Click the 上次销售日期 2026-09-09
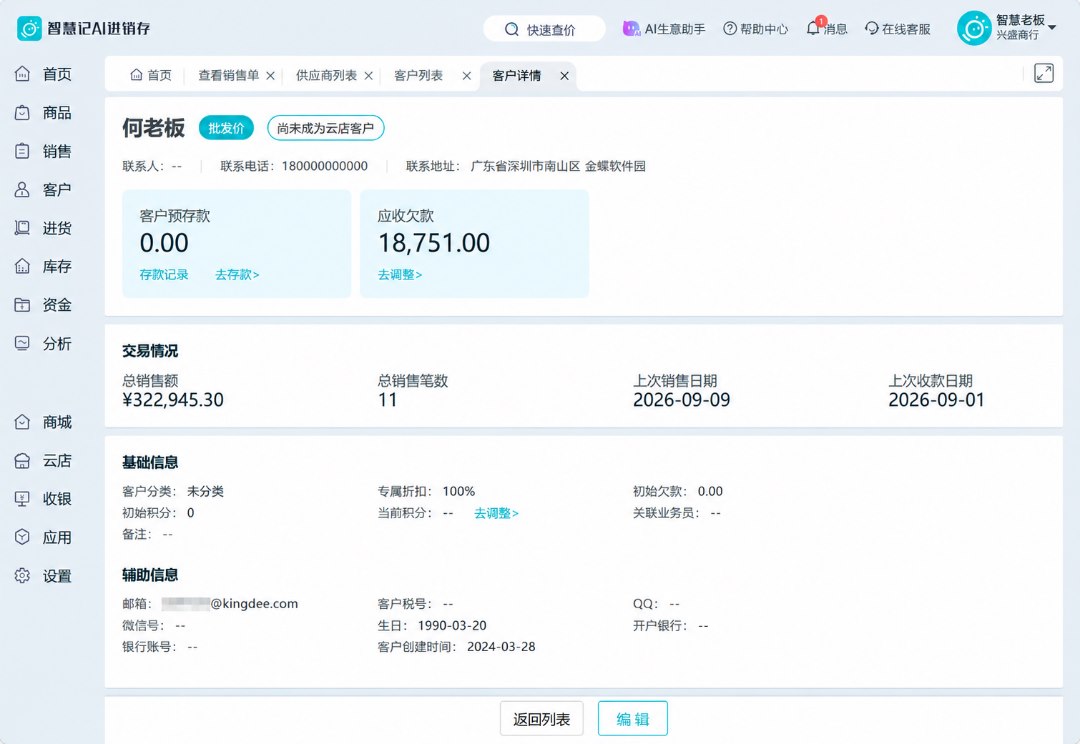The height and width of the screenshot is (744, 1080). click(681, 400)
